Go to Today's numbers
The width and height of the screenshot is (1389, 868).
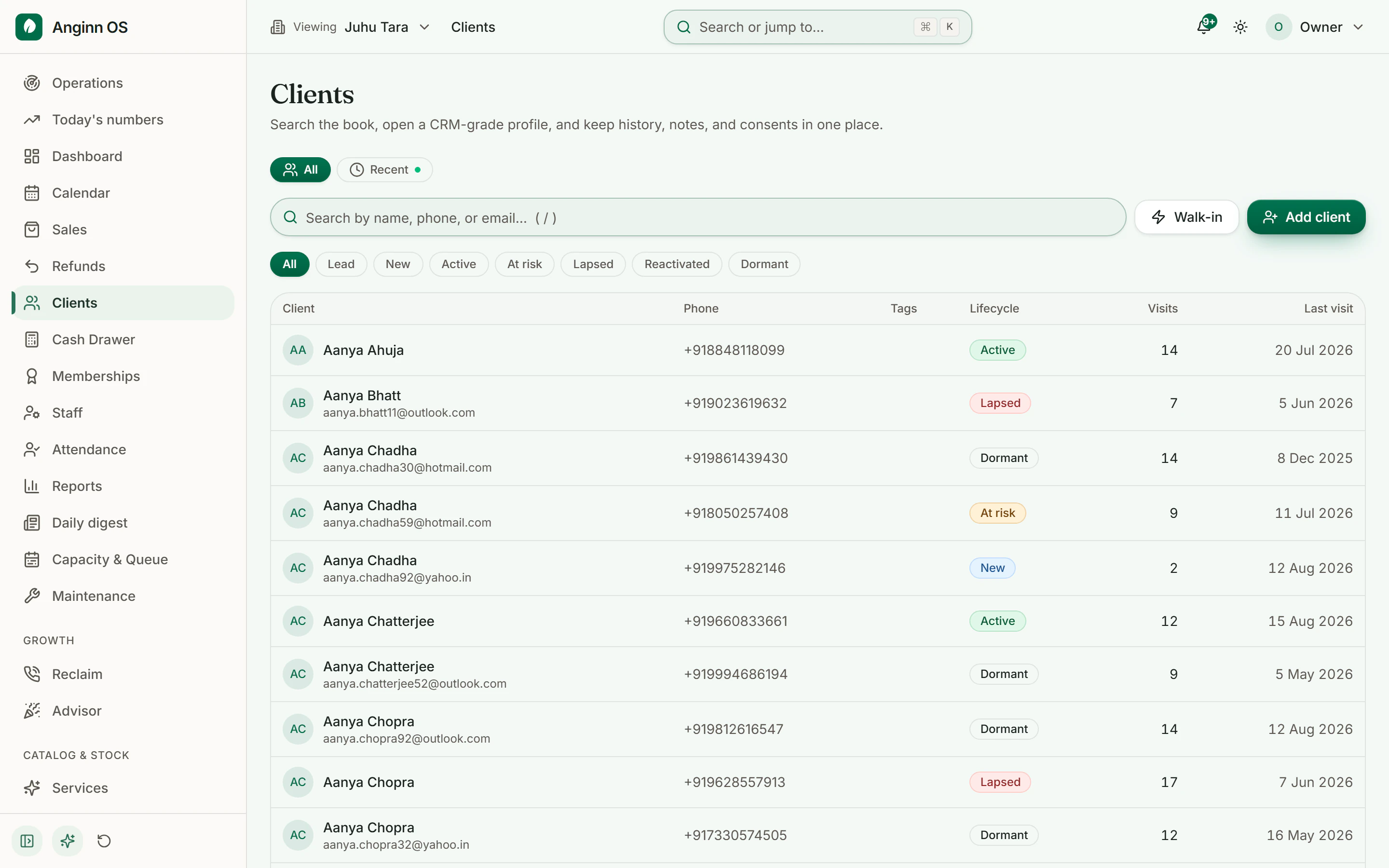(123, 120)
